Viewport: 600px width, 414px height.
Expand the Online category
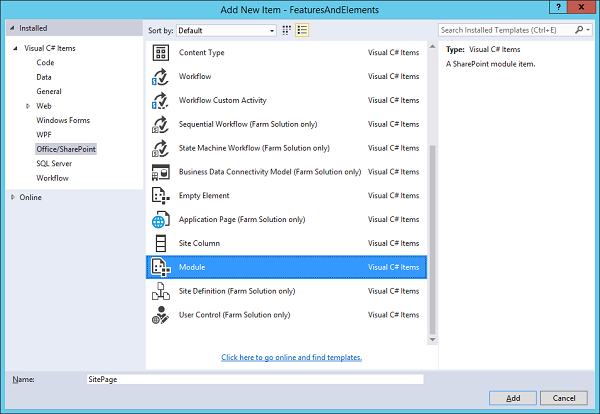pyautogui.click(x=13, y=197)
